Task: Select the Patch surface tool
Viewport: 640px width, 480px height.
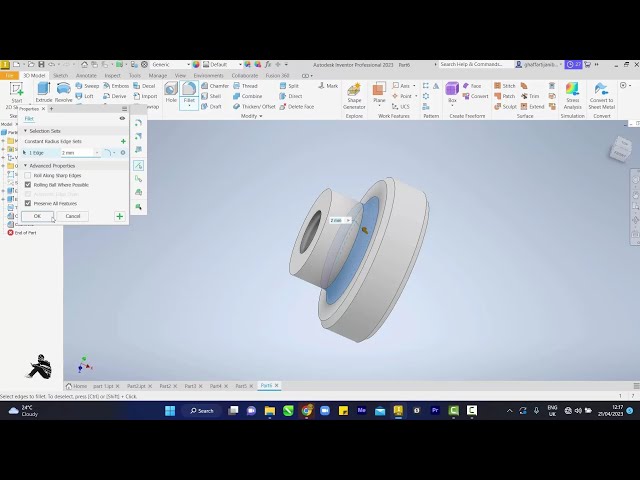Action: click(505, 96)
